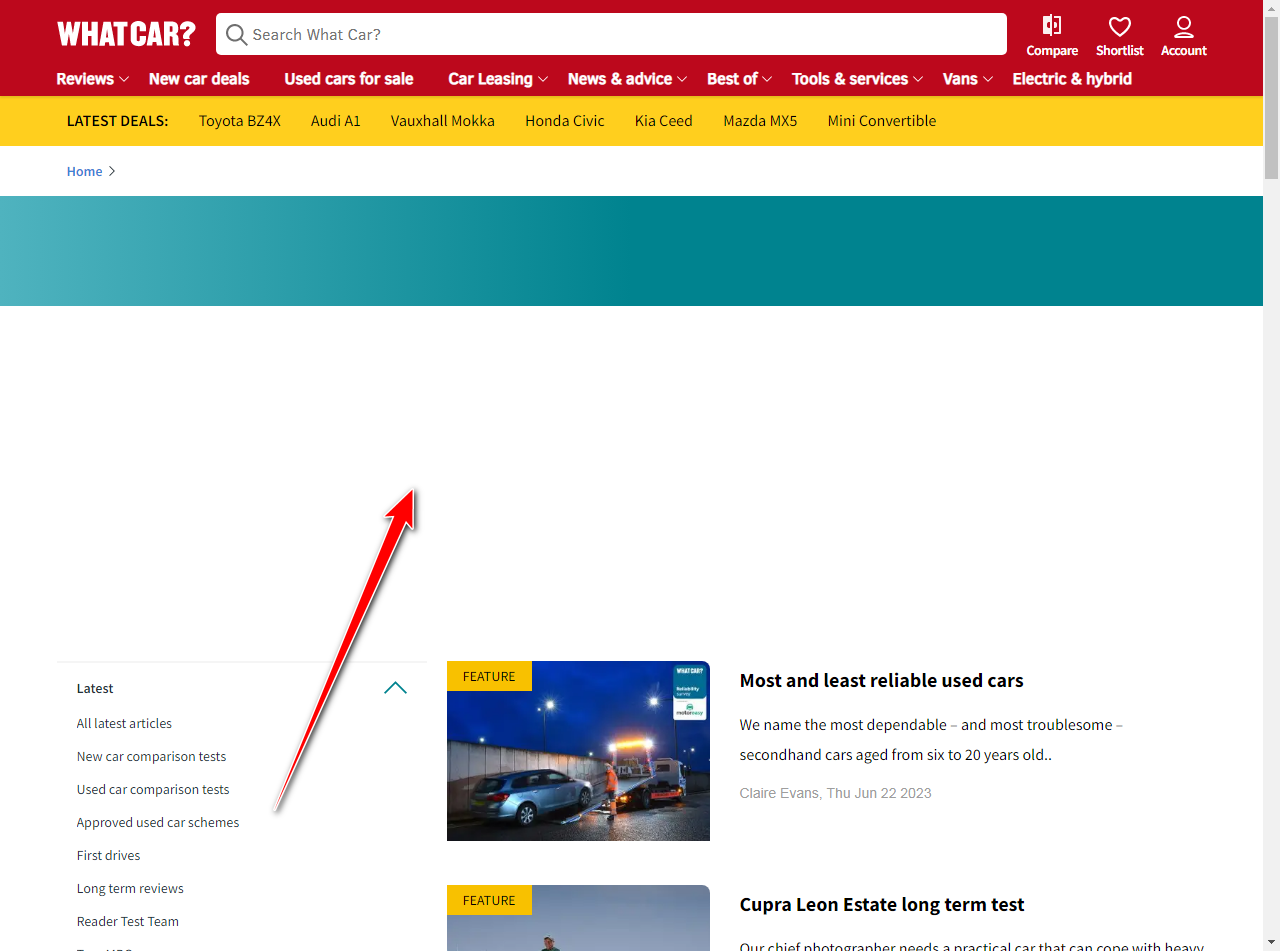Image resolution: width=1280 pixels, height=951 pixels.
Task: Open the Most and least reliable used cars article
Action: click(881, 680)
